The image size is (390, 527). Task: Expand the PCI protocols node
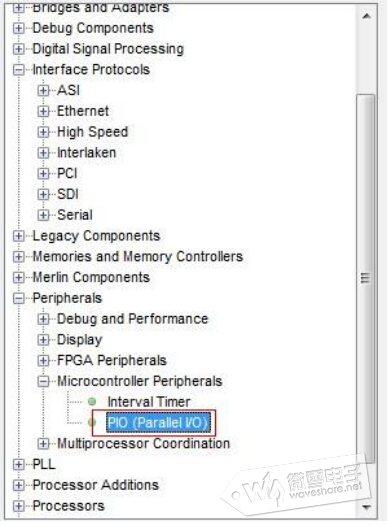(43, 173)
